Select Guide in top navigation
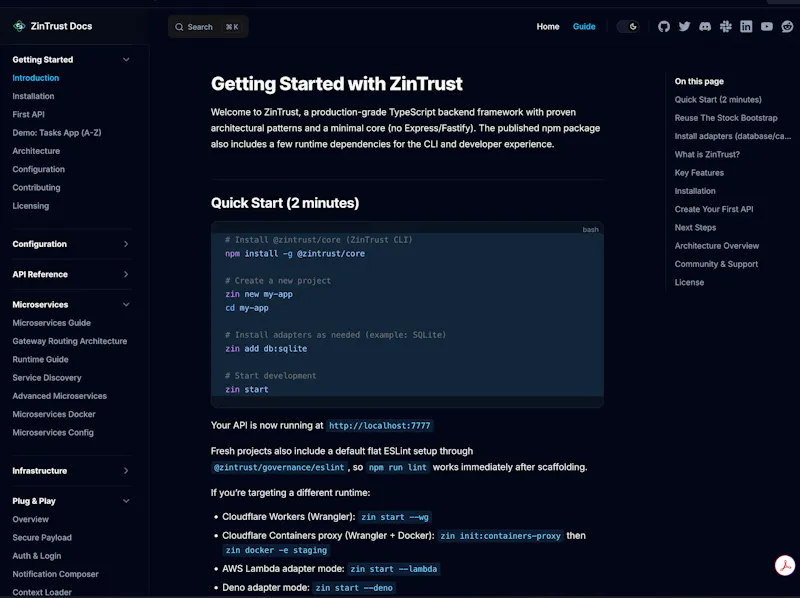 coord(584,27)
